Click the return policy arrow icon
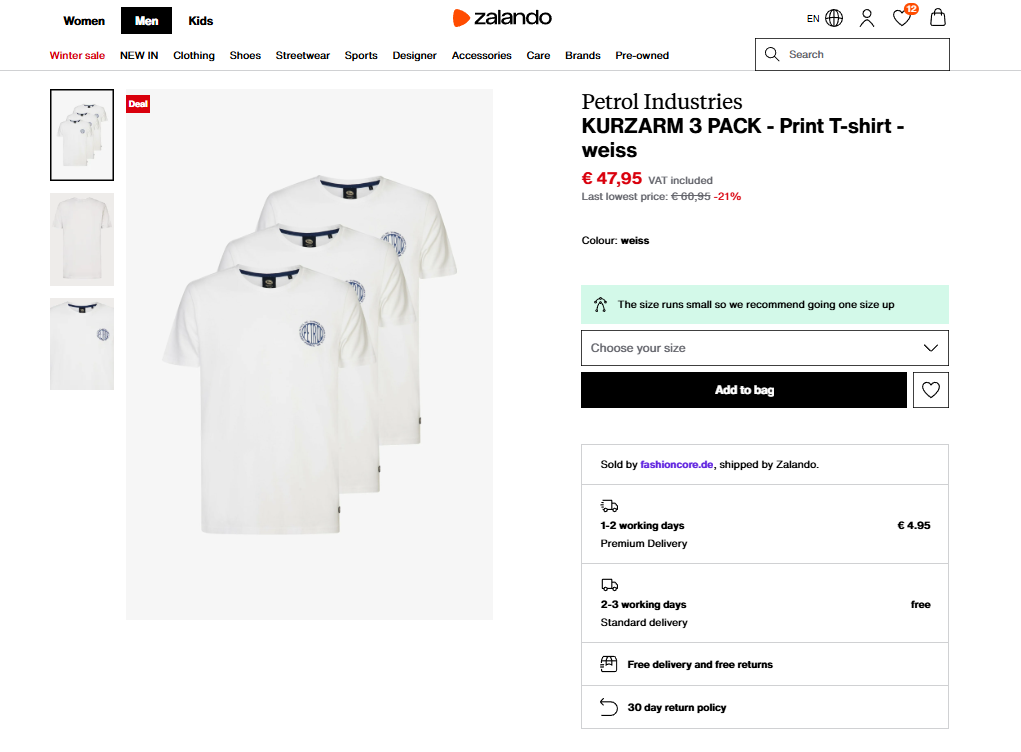This screenshot has height=752, width=1021. click(609, 707)
